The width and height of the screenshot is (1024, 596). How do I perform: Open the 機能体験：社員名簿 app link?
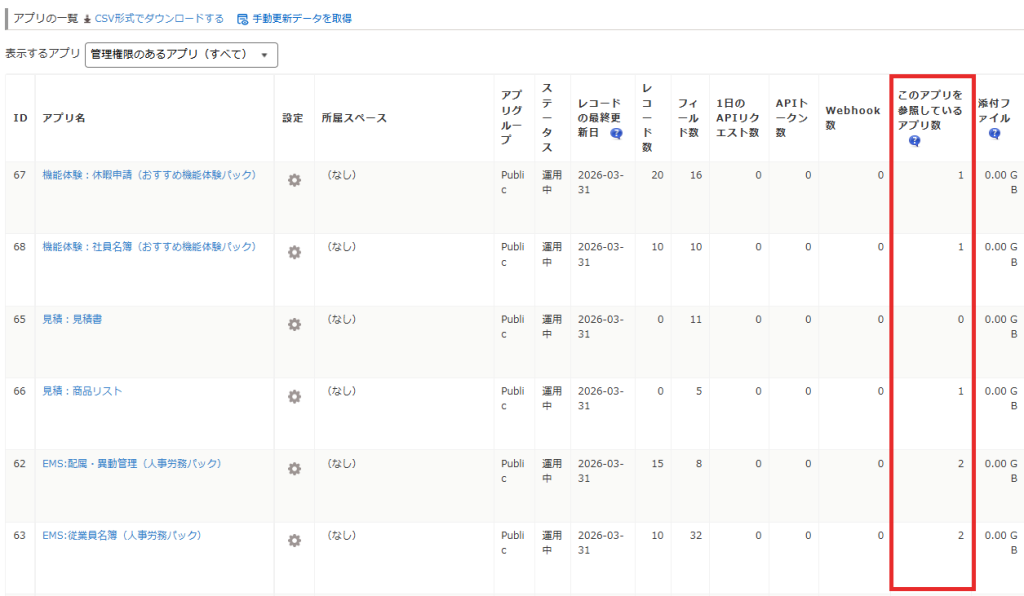(x=149, y=247)
